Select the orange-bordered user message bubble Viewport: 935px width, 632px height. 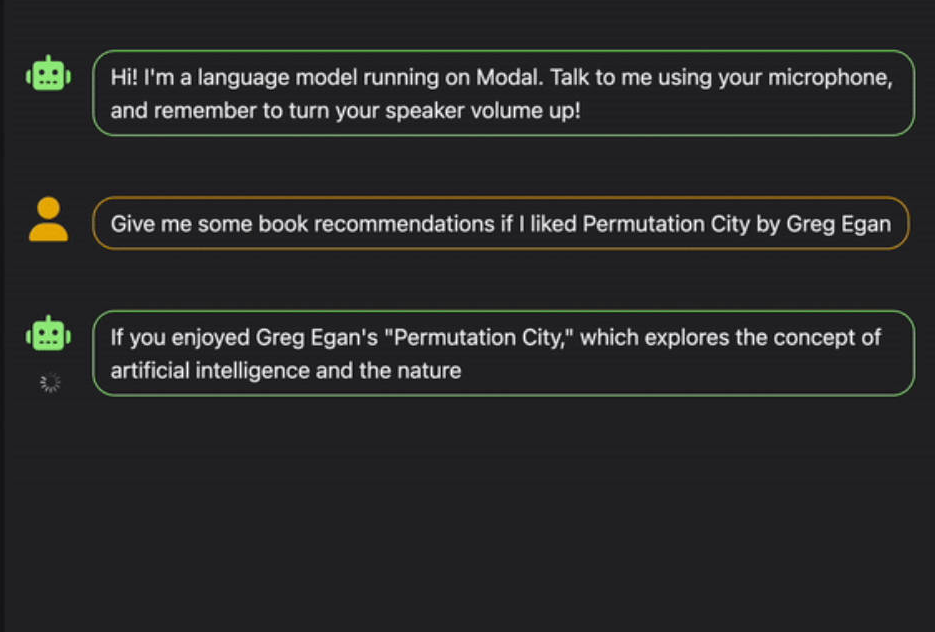point(501,224)
